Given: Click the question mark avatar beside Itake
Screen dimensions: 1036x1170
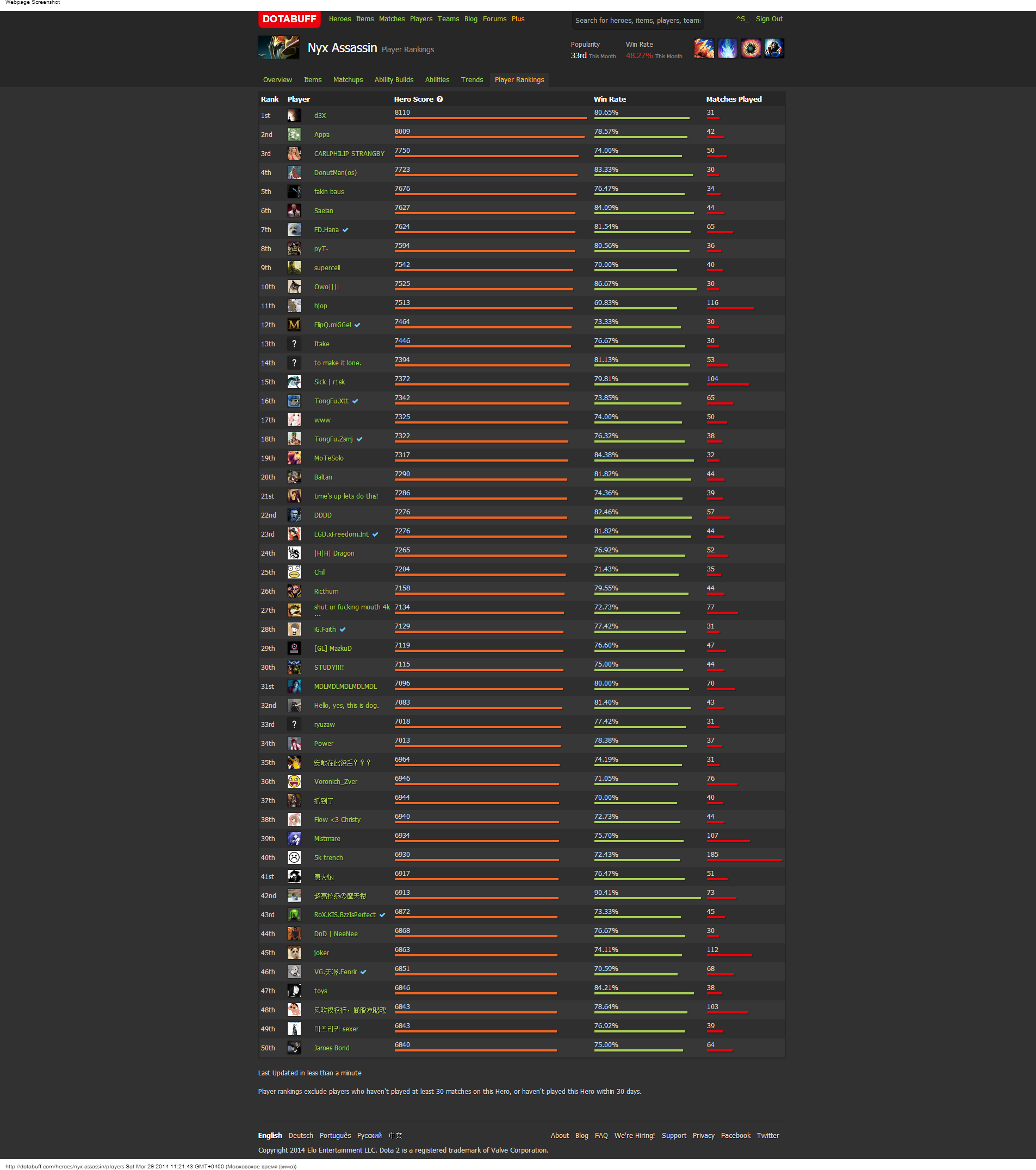Looking at the screenshot, I should pos(294,344).
